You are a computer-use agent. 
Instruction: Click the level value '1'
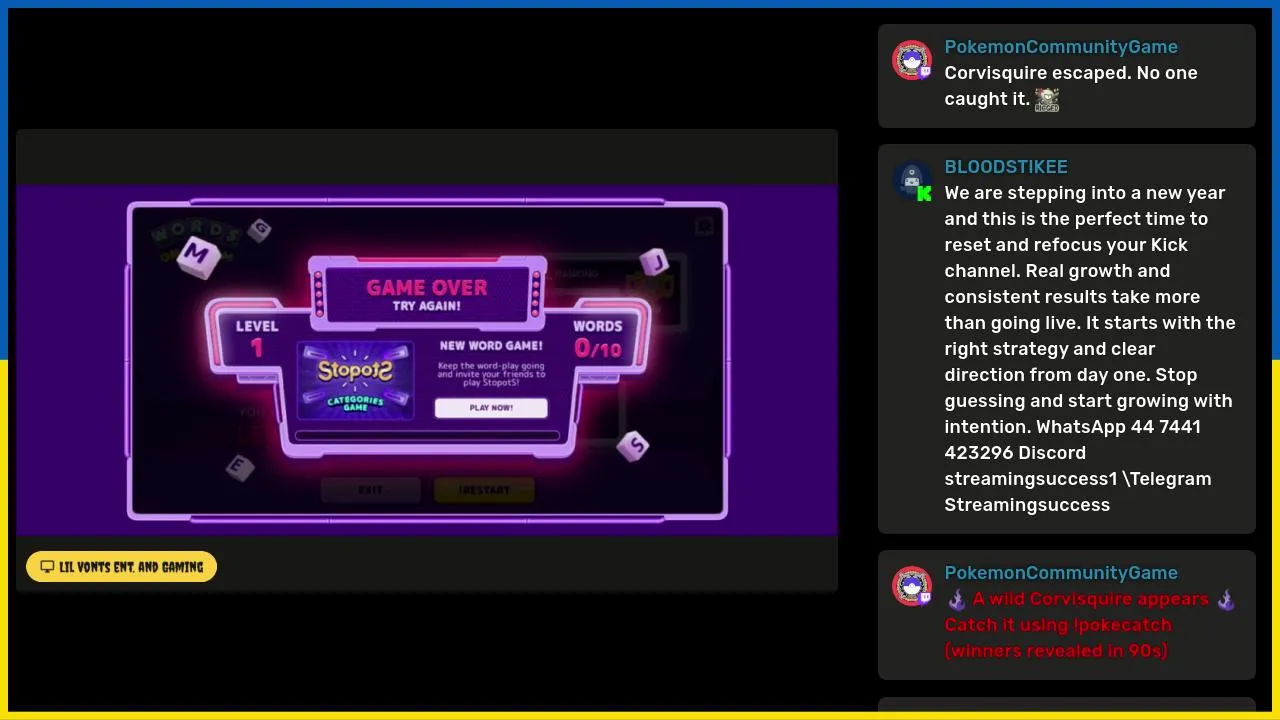(x=257, y=348)
